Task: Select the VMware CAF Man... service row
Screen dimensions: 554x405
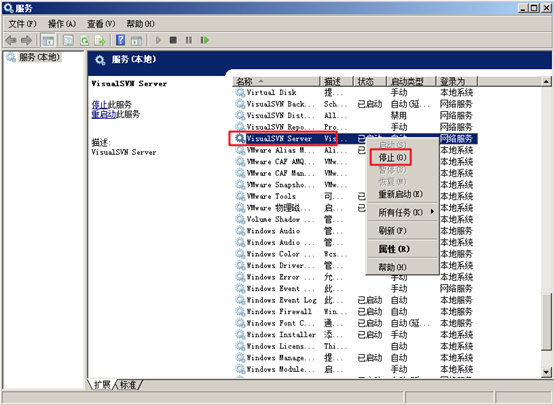Action: [354, 173]
